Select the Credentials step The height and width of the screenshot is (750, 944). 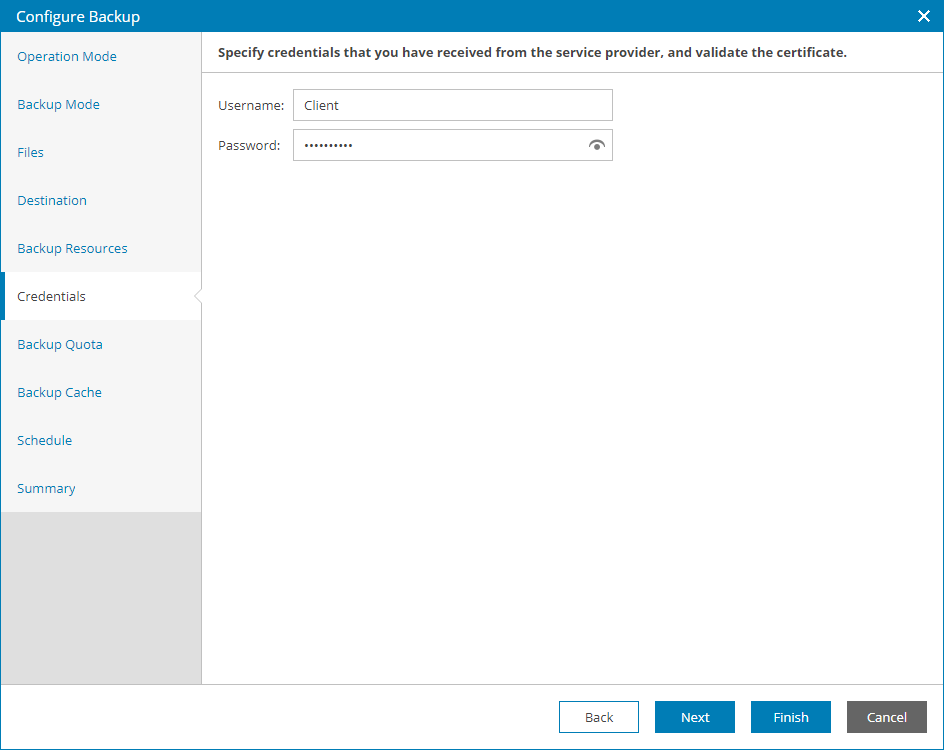pyautogui.click(x=52, y=297)
